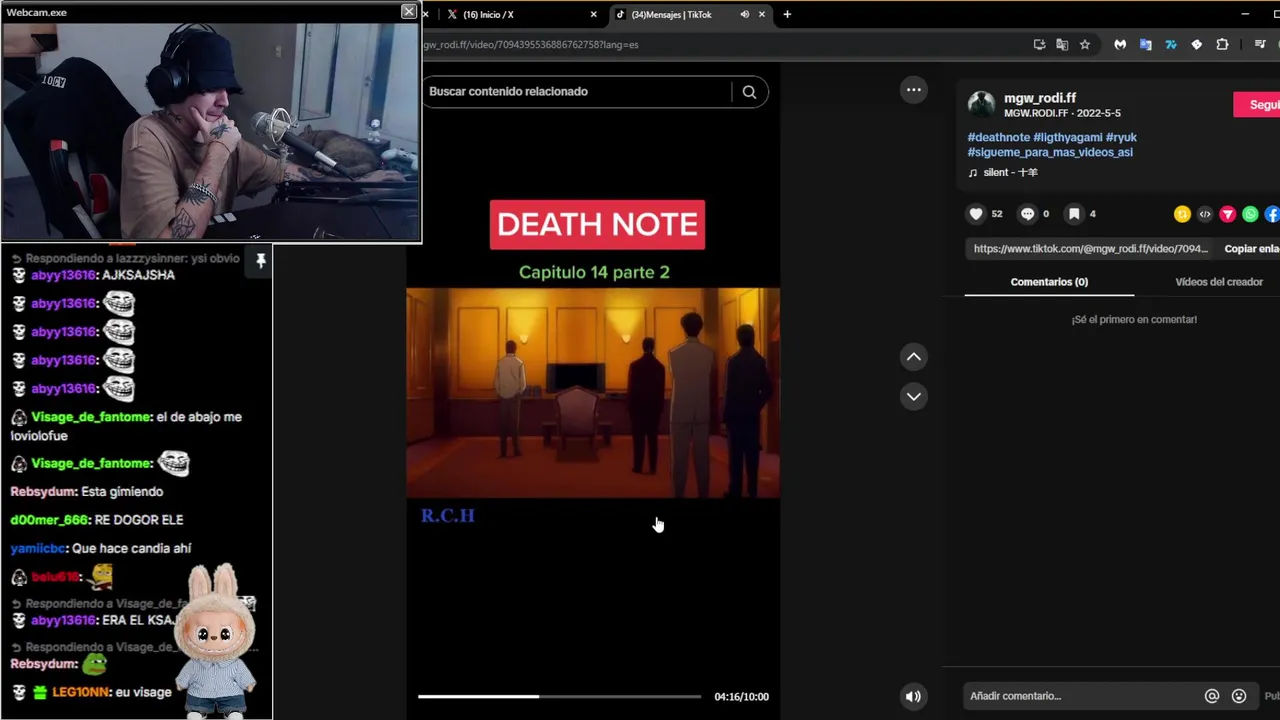The height and width of the screenshot is (720, 1280).
Task: Click abyy13616 message 'AJKSAJSHA'
Action: 93,275
